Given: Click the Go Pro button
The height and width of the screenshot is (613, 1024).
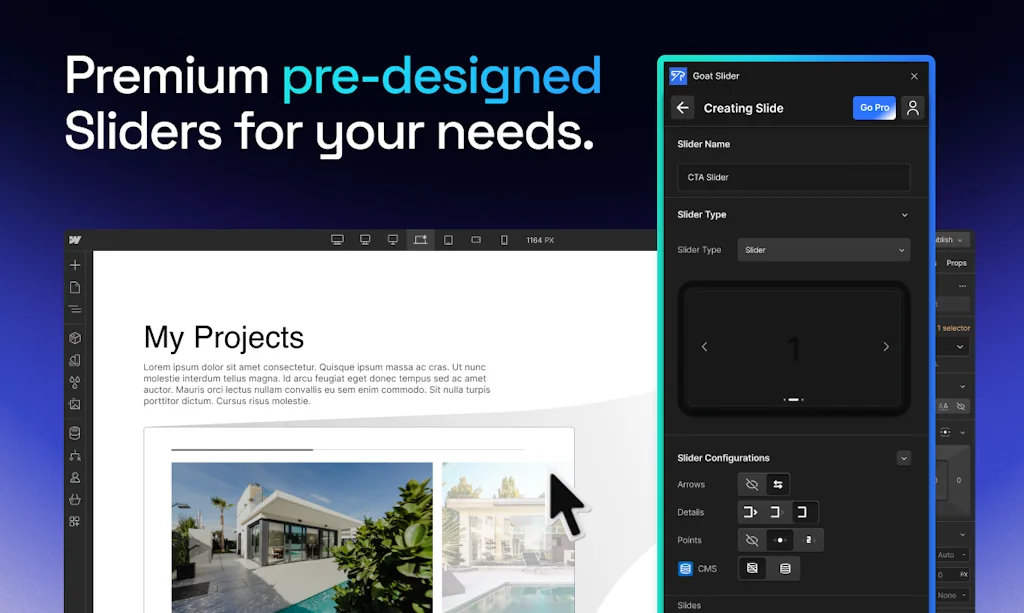Looking at the screenshot, I should [874, 108].
